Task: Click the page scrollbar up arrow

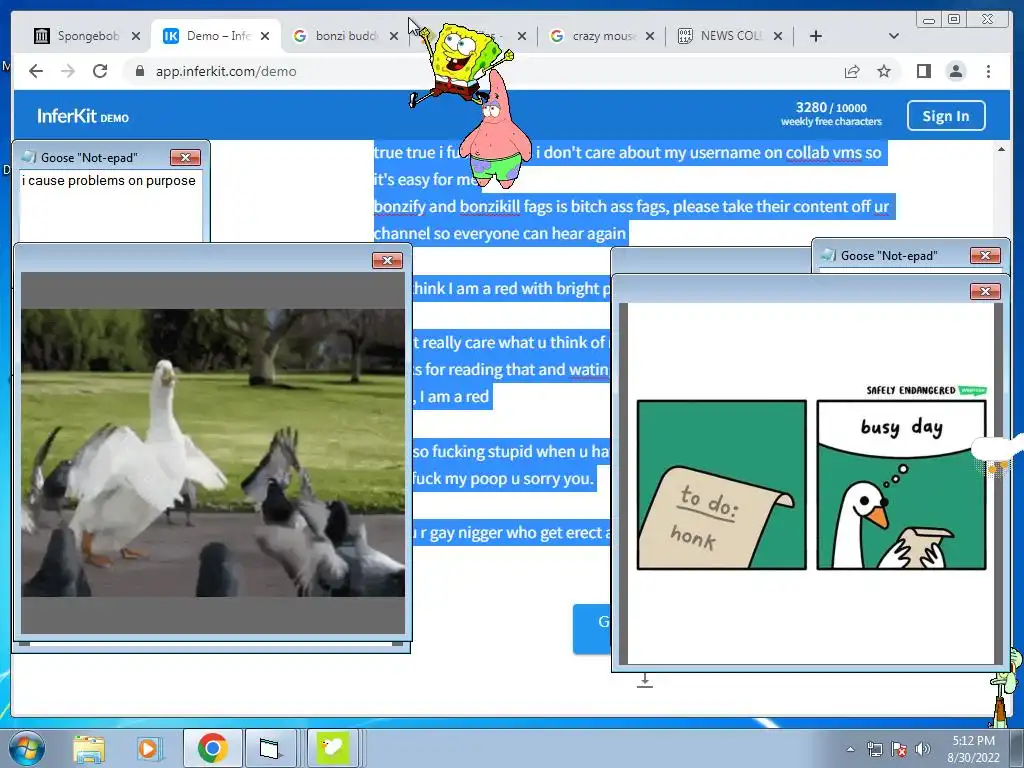Action: point(1001,150)
